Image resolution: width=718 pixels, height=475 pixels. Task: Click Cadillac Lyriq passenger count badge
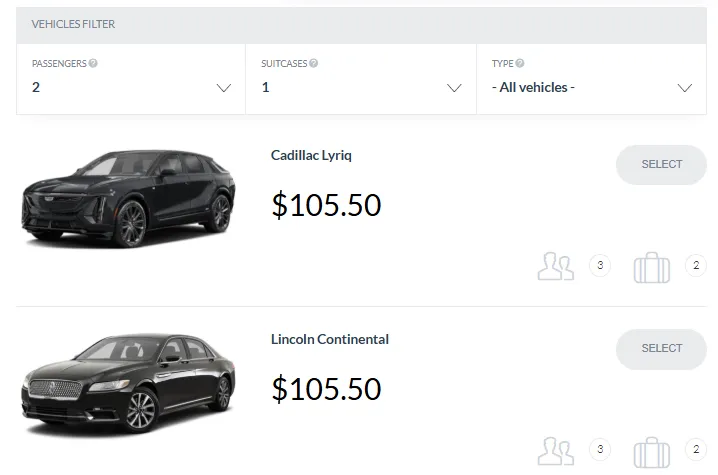[x=600, y=266]
